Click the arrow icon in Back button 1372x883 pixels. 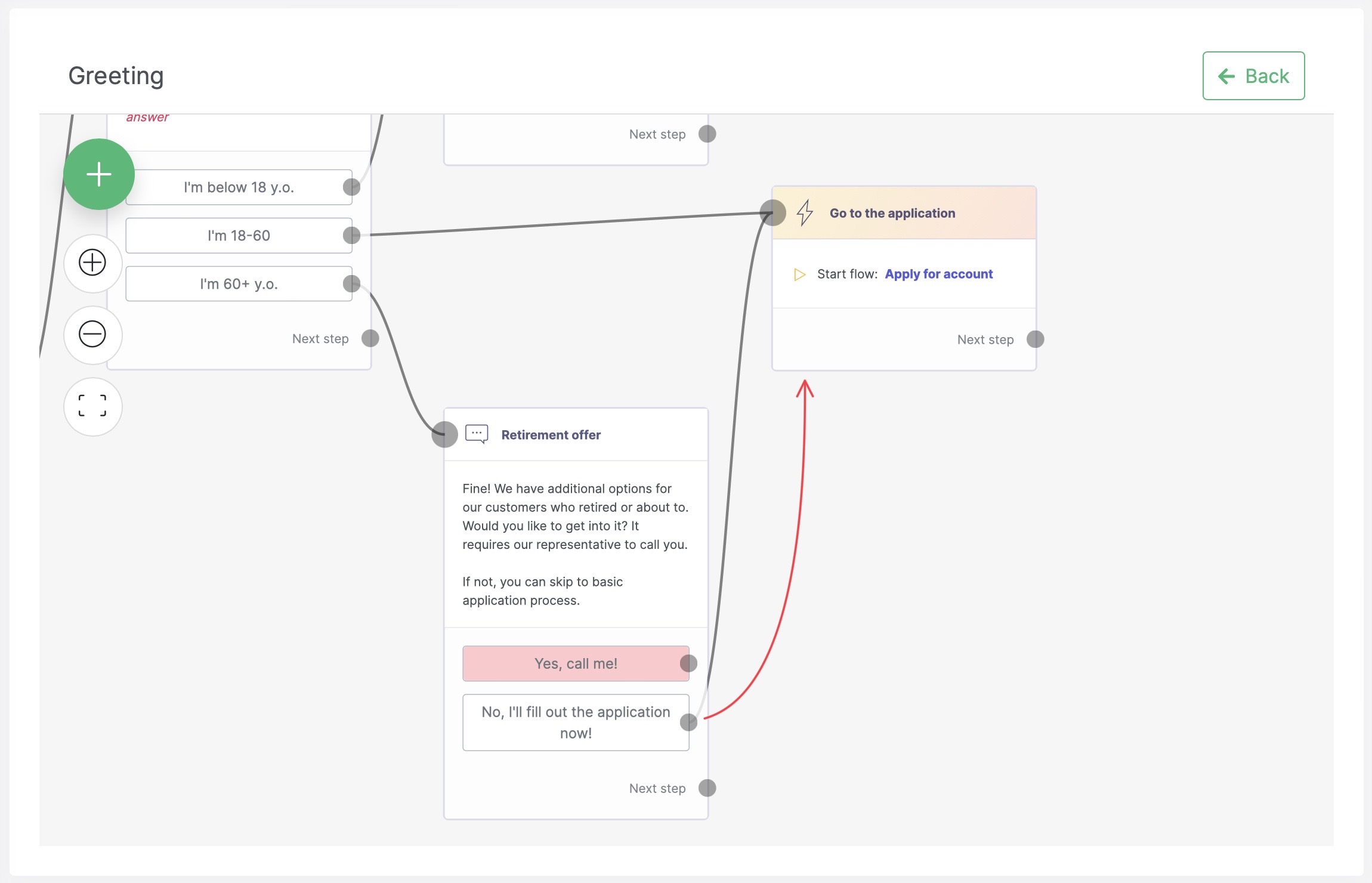tap(1226, 76)
